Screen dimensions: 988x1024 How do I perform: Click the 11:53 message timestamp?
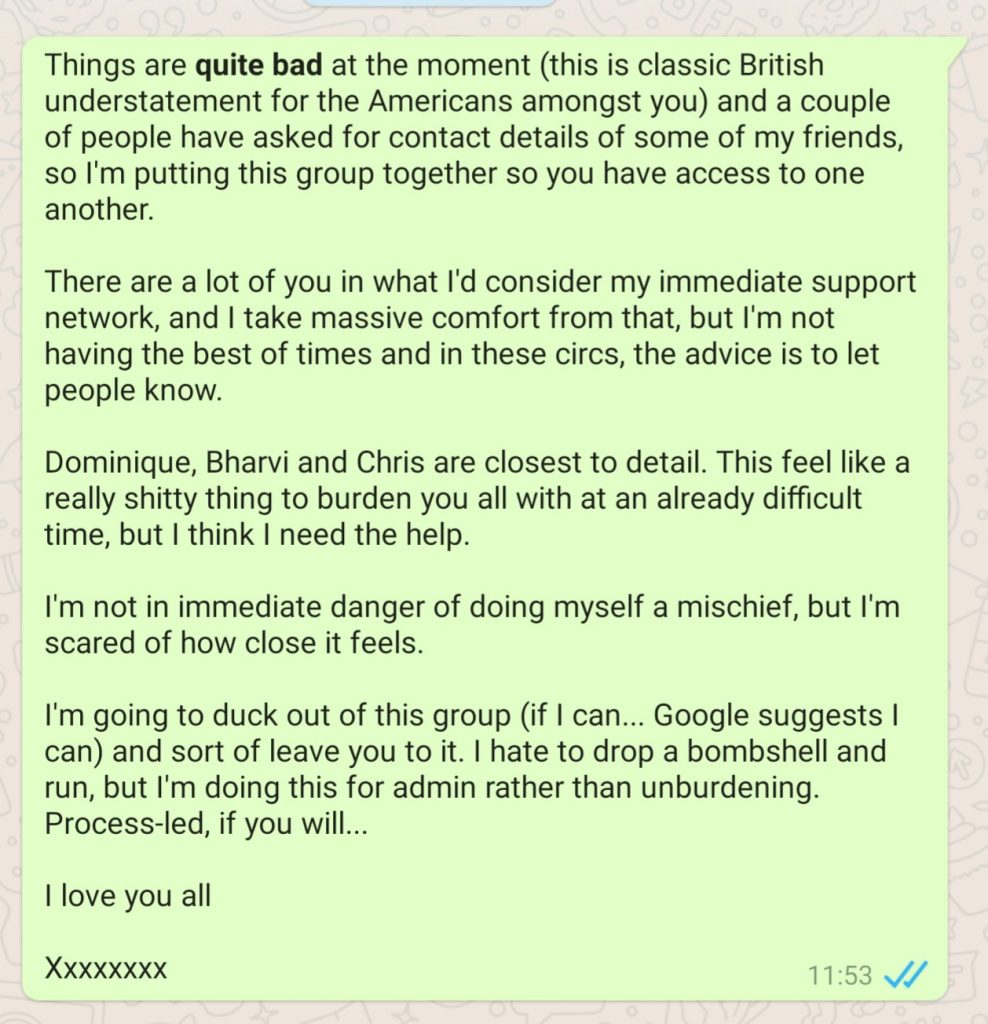840,974
